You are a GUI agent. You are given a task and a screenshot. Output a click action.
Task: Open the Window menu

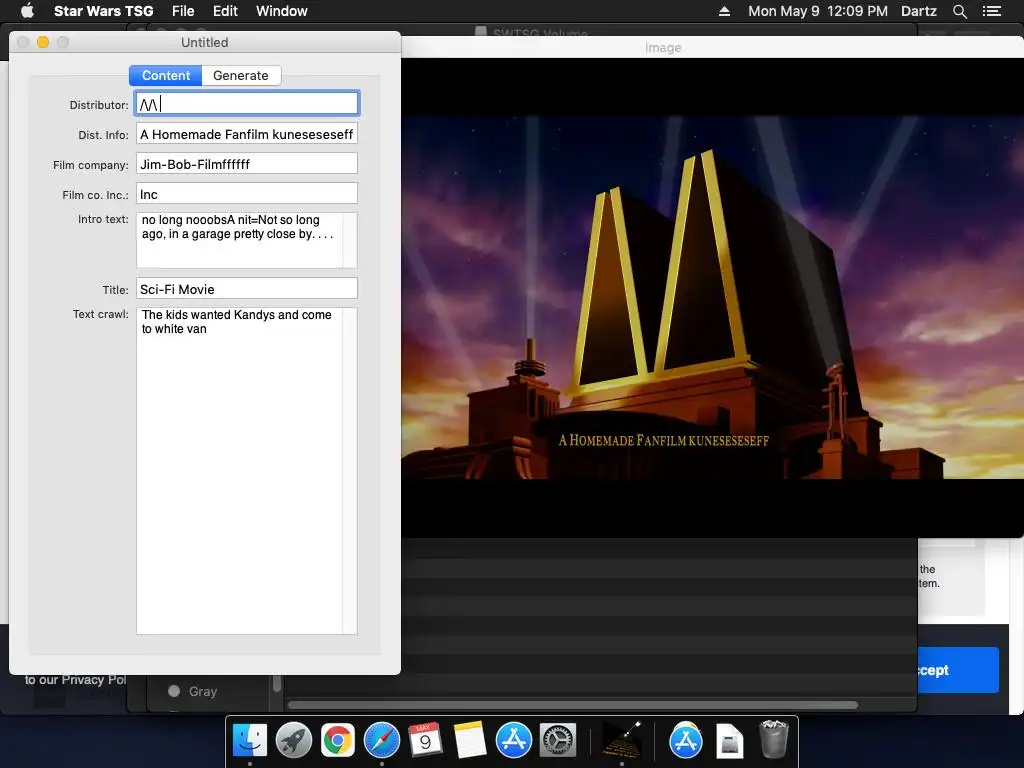click(x=281, y=11)
